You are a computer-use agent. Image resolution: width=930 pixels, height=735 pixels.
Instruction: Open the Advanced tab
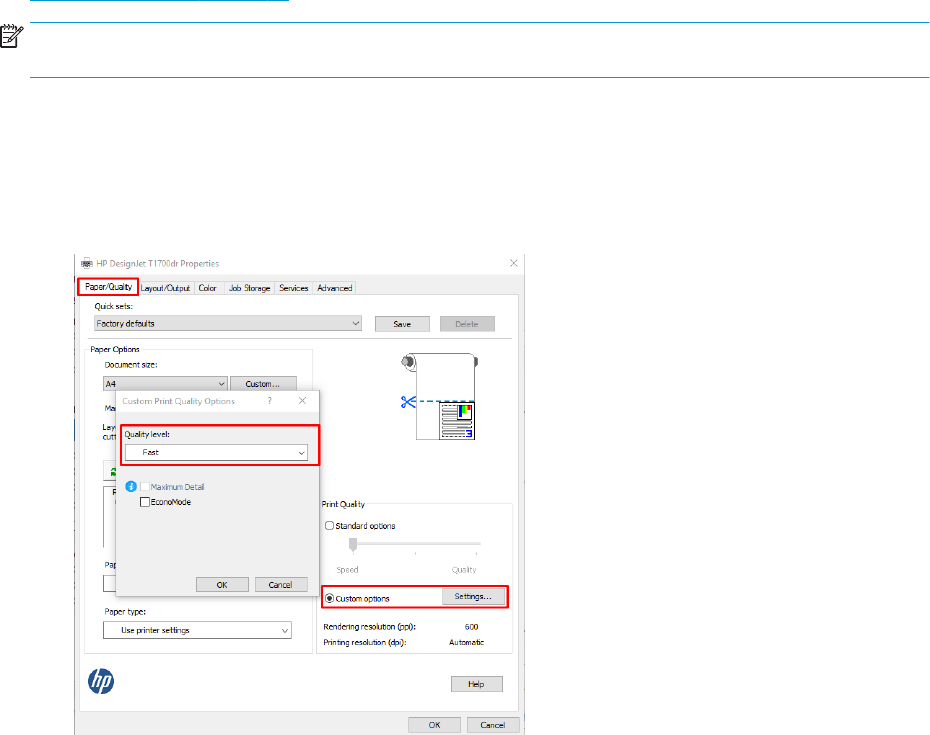point(335,288)
